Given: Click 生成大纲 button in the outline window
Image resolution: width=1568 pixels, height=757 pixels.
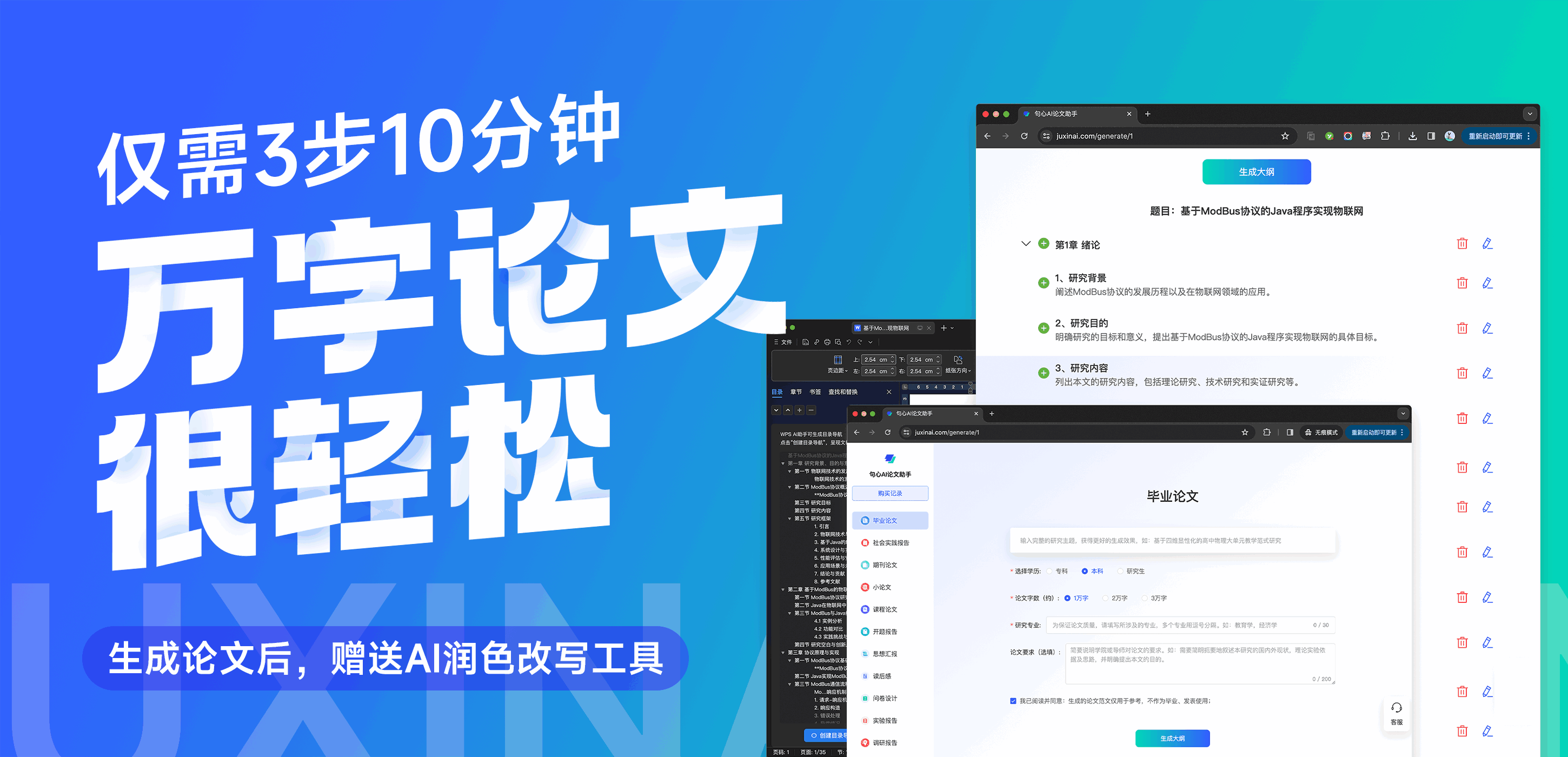Looking at the screenshot, I should pos(1257,171).
